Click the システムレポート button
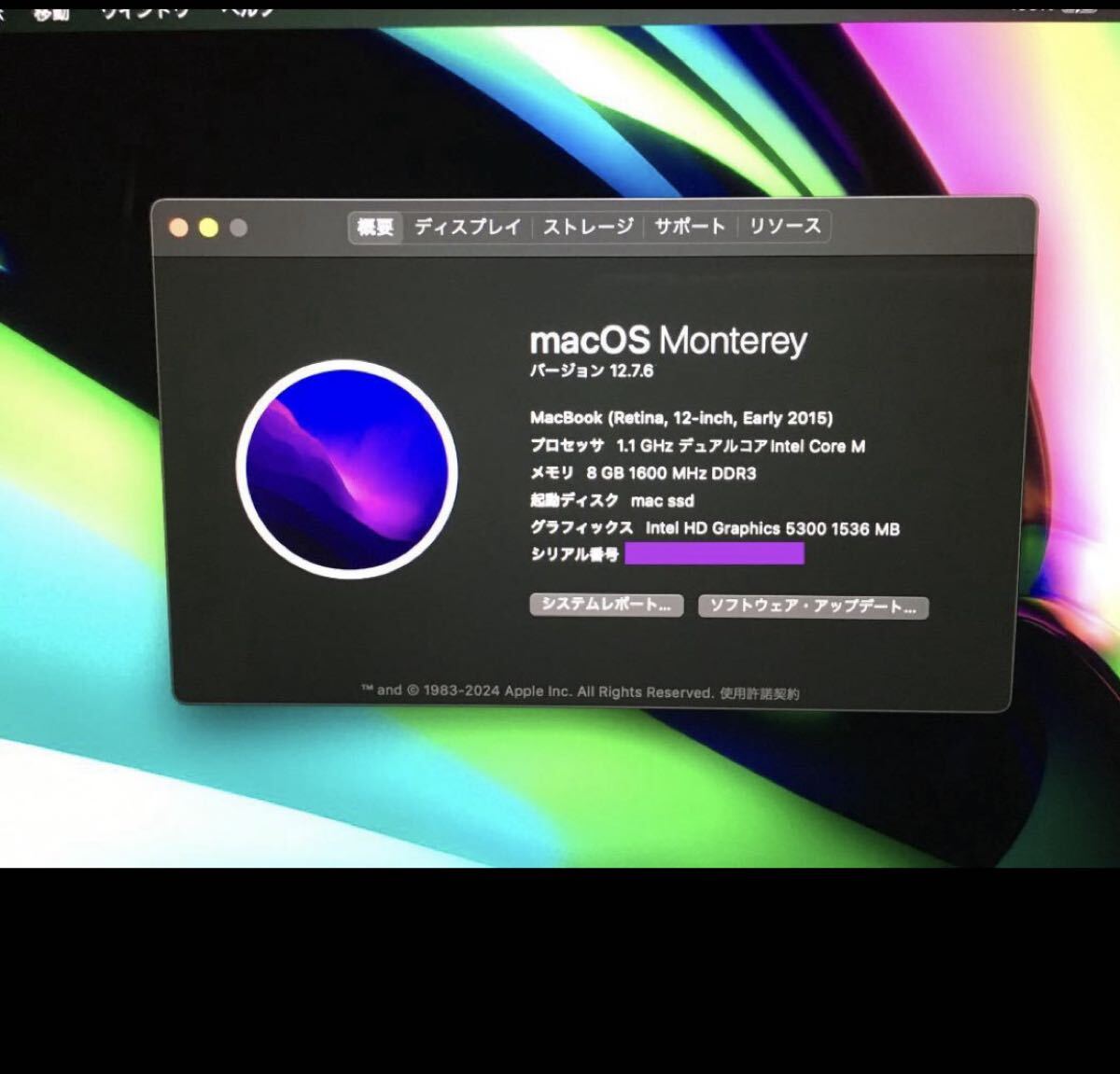 tap(607, 605)
